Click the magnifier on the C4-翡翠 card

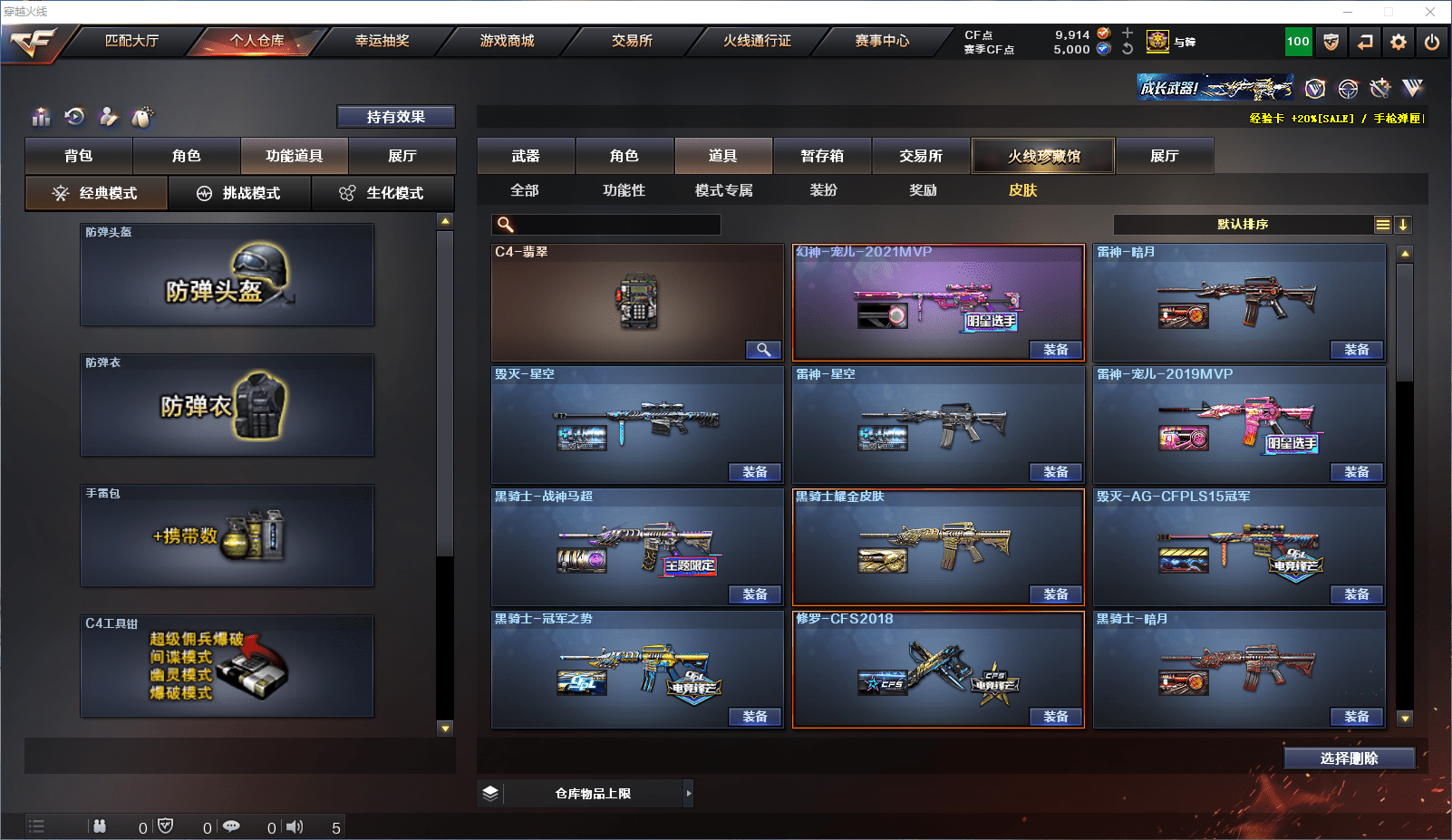[x=763, y=350]
